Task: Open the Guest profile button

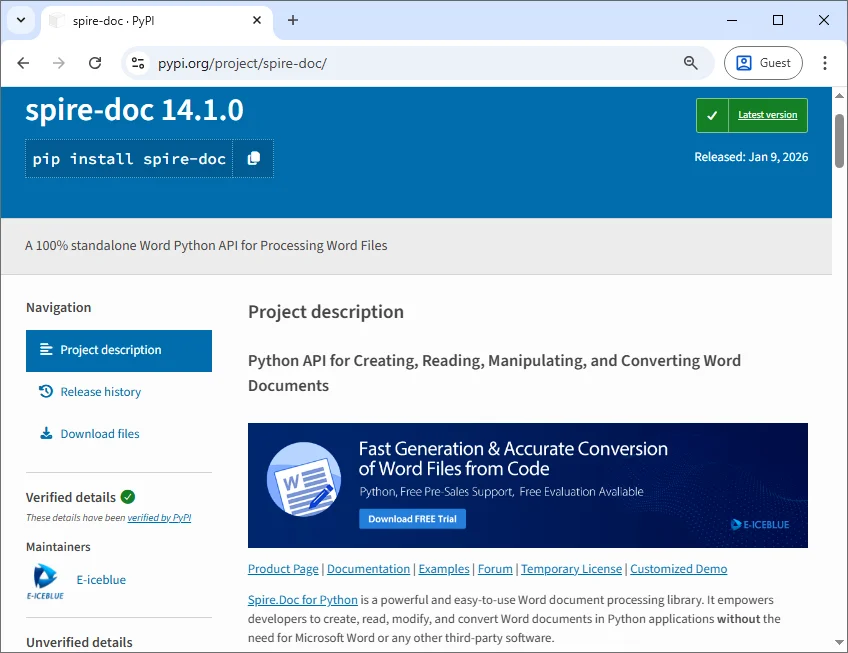Action: pyautogui.click(x=763, y=62)
